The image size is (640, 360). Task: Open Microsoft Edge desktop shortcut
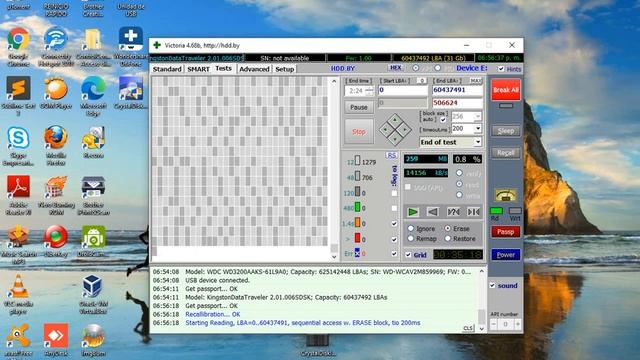pyautogui.click(x=93, y=96)
